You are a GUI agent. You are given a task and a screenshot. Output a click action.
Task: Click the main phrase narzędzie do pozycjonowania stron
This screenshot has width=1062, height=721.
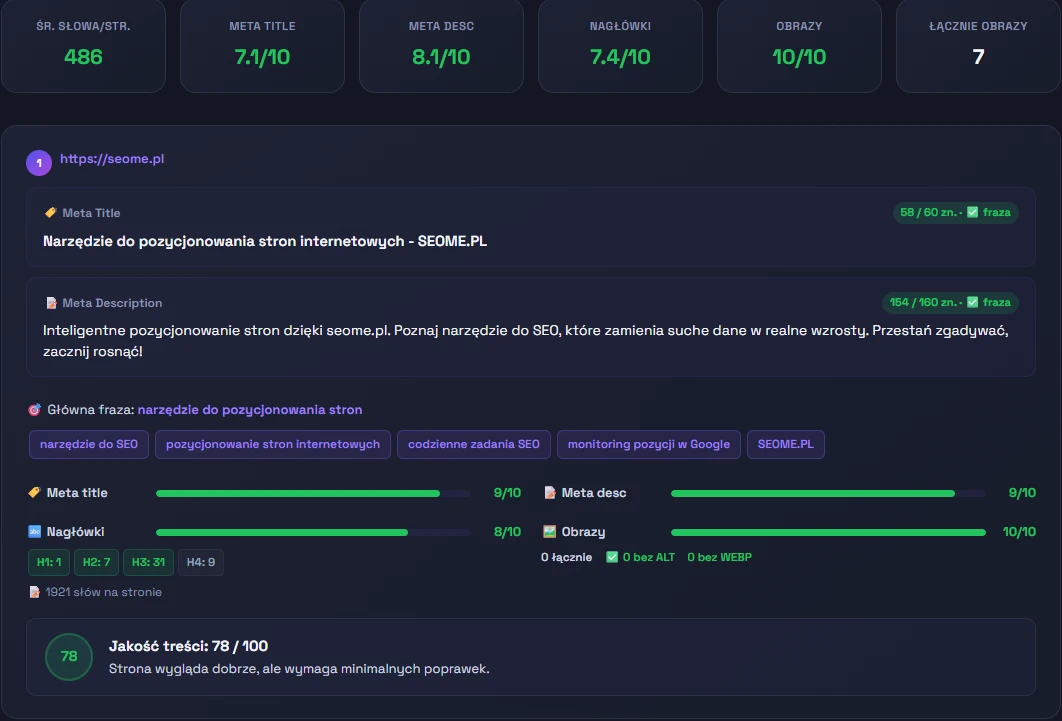click(250, 410)
